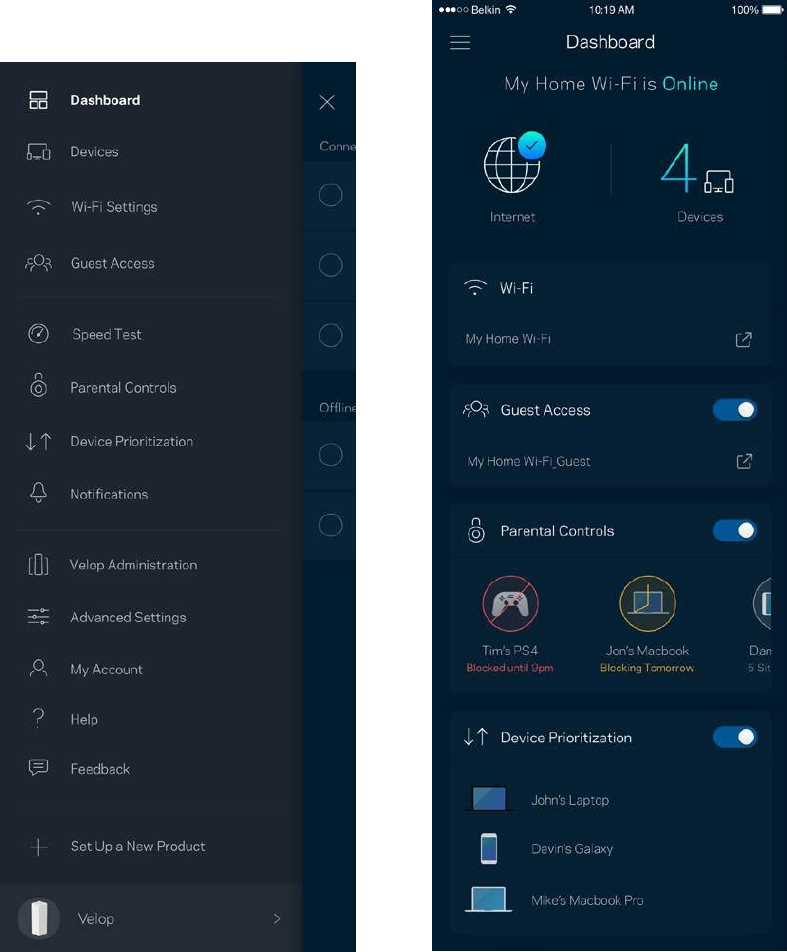787x952 pixels.
Task: Choose Set Up a New Product
Action: (x=138, y=846)
